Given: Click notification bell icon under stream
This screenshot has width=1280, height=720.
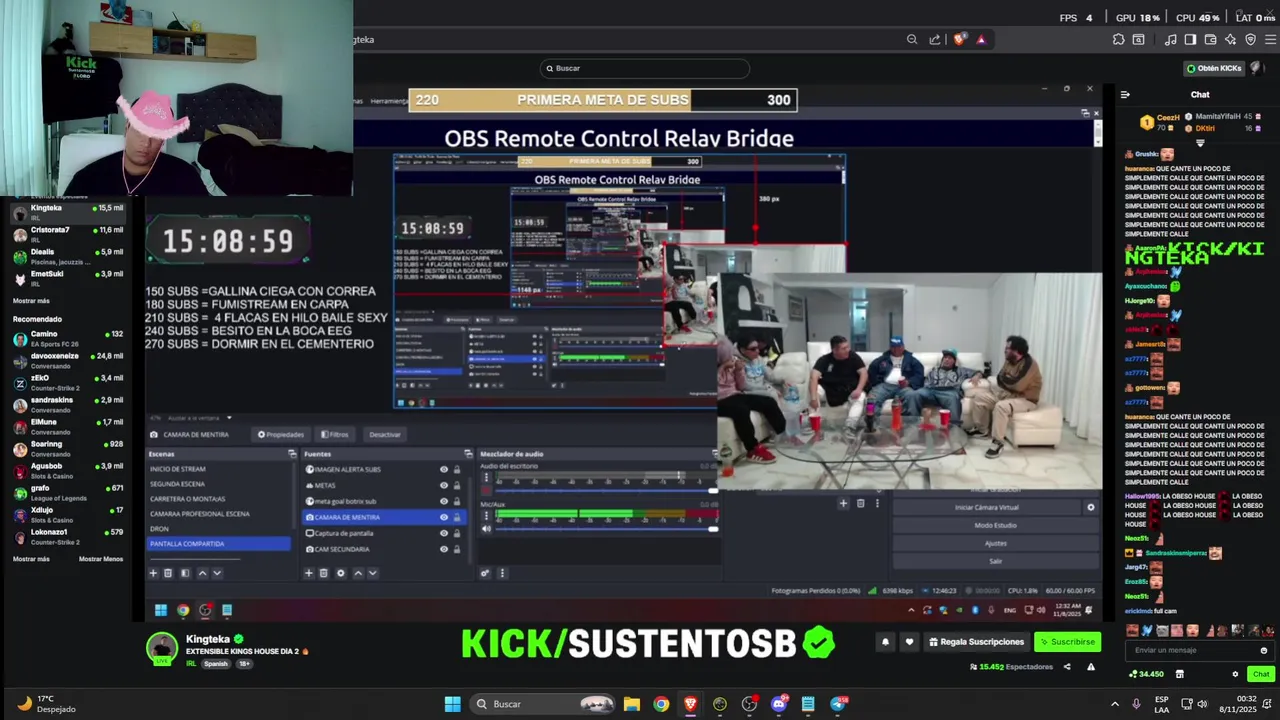Looking at the screenshot, I should (x=885, y=642).
